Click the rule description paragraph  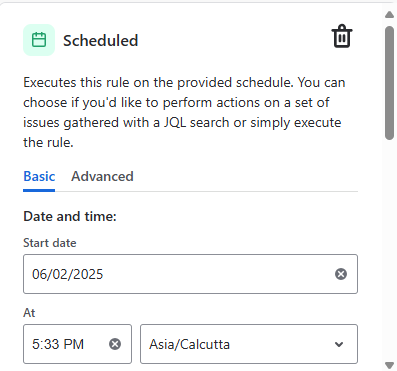(x=184, y=113)
